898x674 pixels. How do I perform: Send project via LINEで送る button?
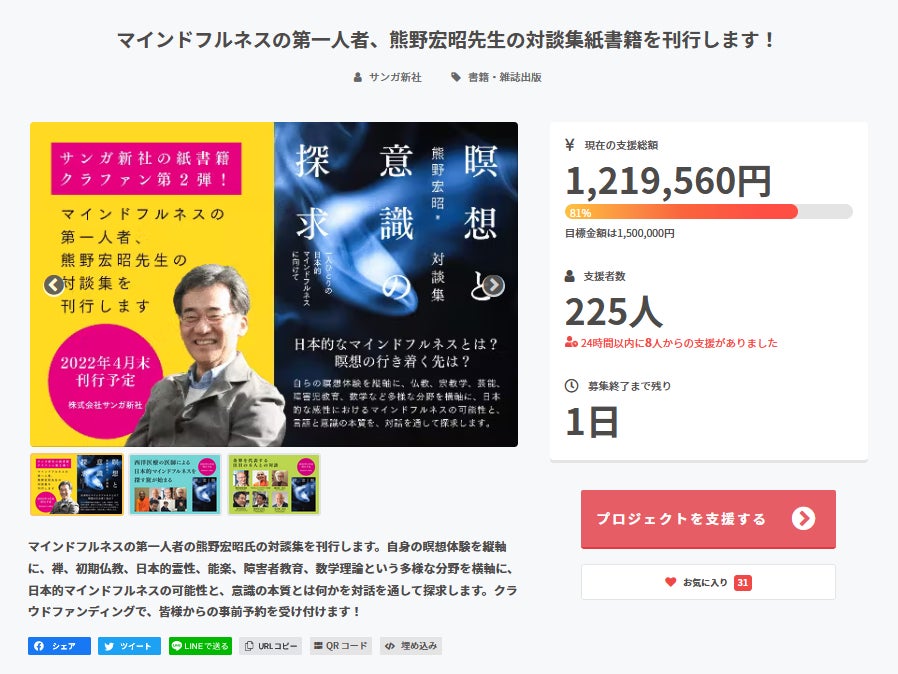pos(200,646)
